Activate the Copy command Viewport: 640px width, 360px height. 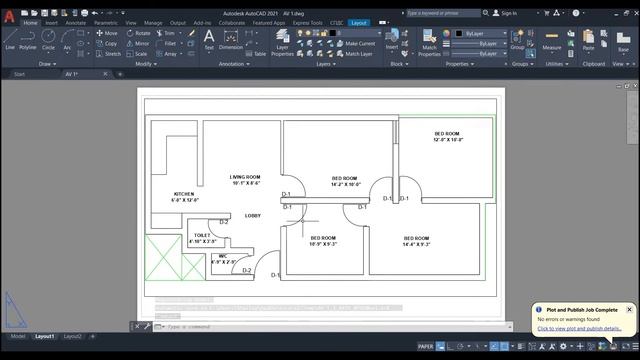click(x=107, y=43)
